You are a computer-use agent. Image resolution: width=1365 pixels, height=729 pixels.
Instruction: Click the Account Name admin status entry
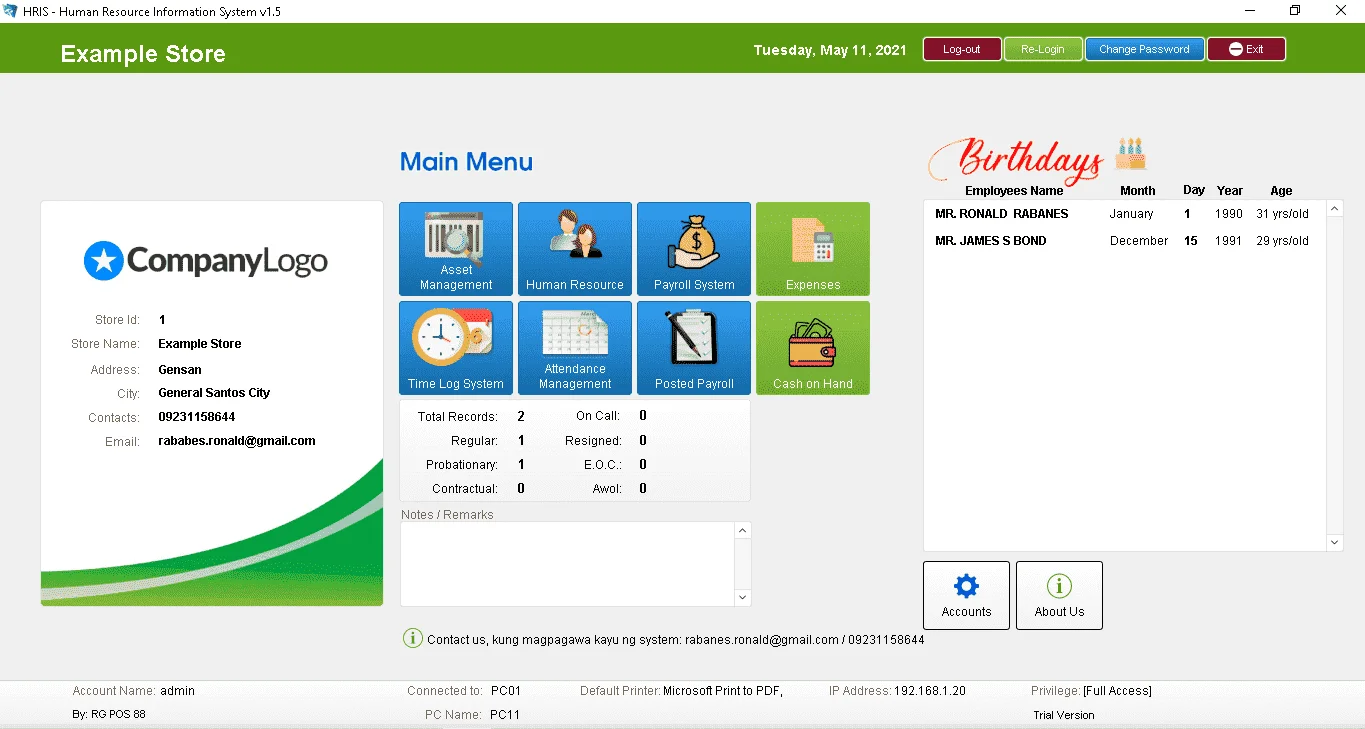tap(133, 691)
